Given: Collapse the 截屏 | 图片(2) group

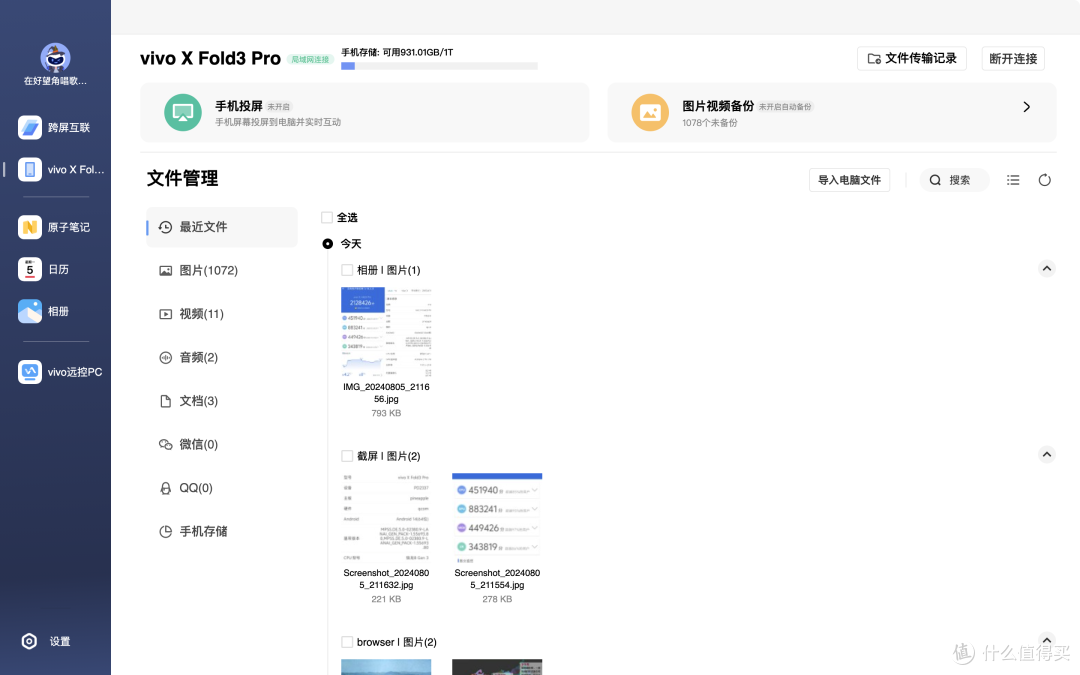Looking at the screenshot, I should pos(1047,455).
